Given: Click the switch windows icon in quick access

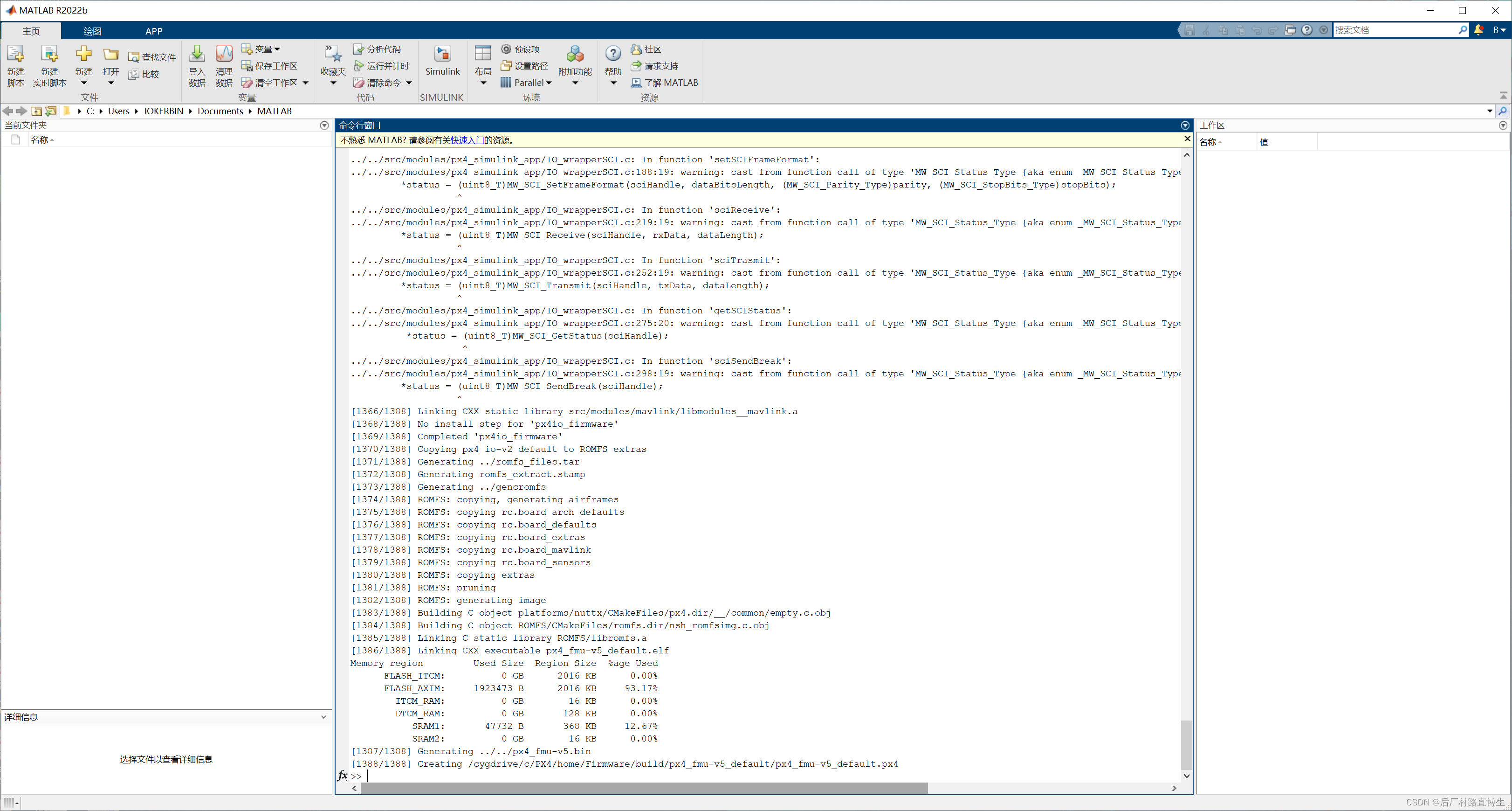Looking at the screenshot, I should point(1290,30).
